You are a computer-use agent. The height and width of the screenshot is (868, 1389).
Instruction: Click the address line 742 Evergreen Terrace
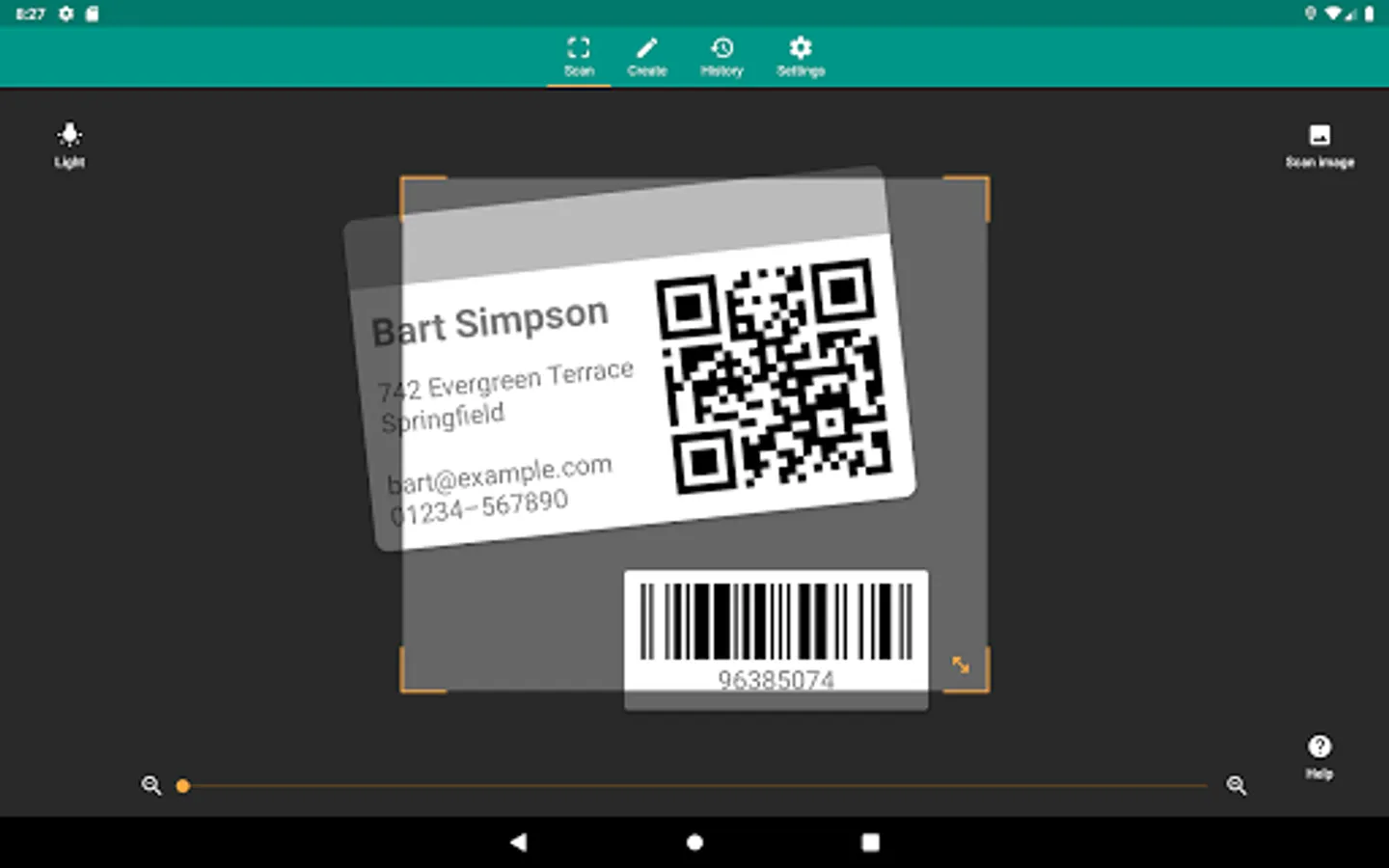click(x=505, y=381)
